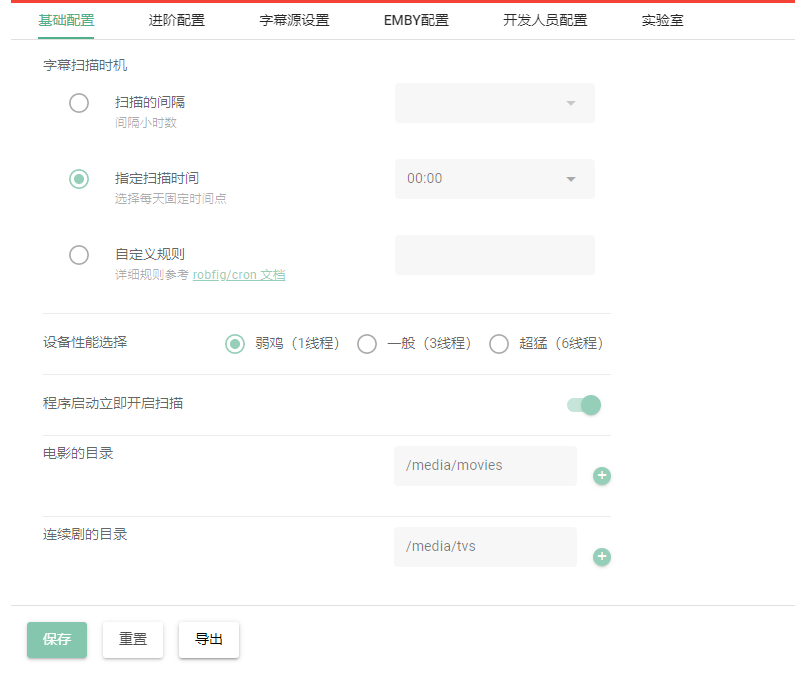Switch to 基础配置 tab
Image resolution: width=795 pixels, height=687 pixels.
point(66,20)
